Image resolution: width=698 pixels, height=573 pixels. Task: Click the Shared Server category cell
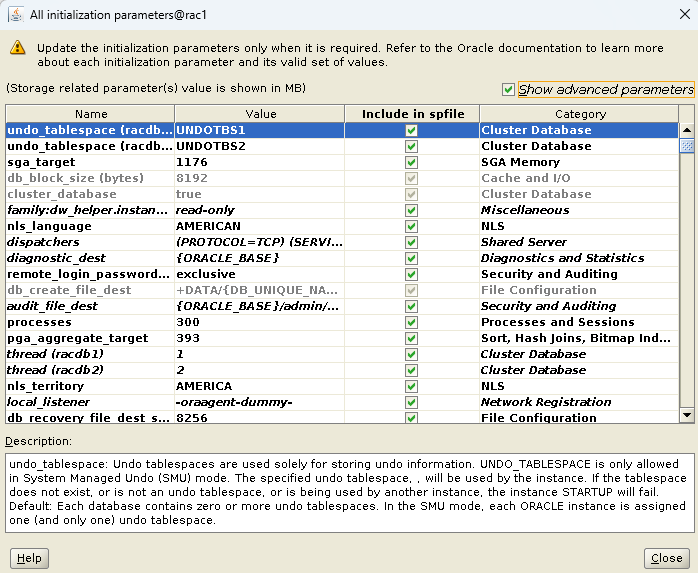pos(579,243)
